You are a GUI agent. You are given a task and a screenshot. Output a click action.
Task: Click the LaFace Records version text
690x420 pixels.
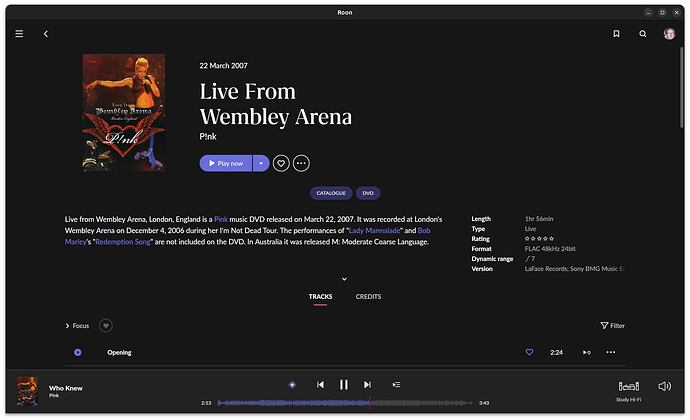(574, 269)
